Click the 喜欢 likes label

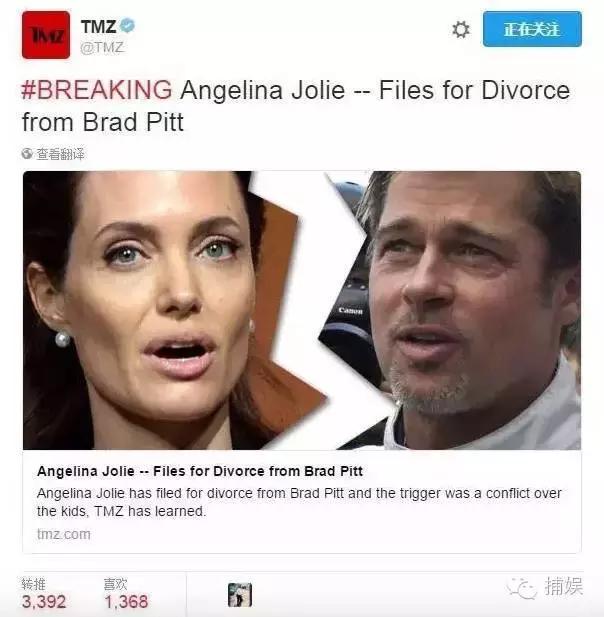[x=115, y=584]
